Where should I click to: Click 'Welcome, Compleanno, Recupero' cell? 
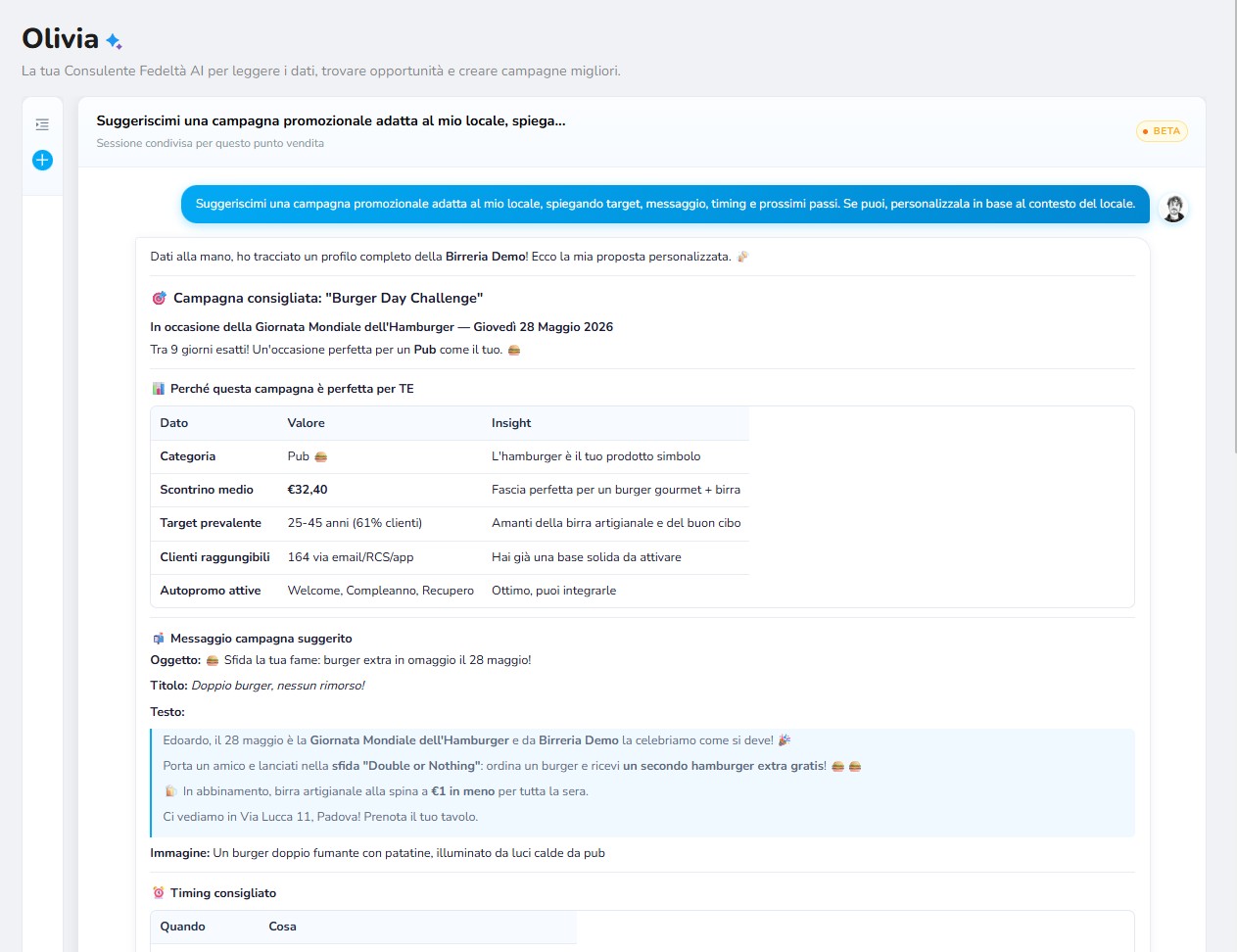point(381,591)
